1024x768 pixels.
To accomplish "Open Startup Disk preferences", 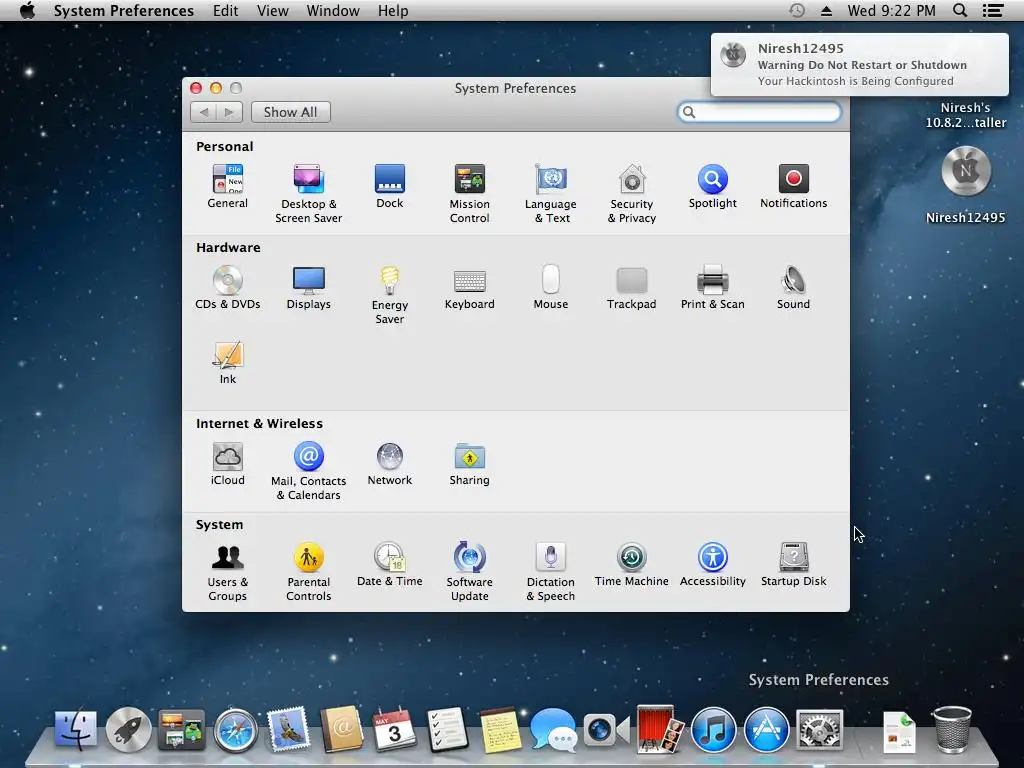I will [x=793, y=566].
